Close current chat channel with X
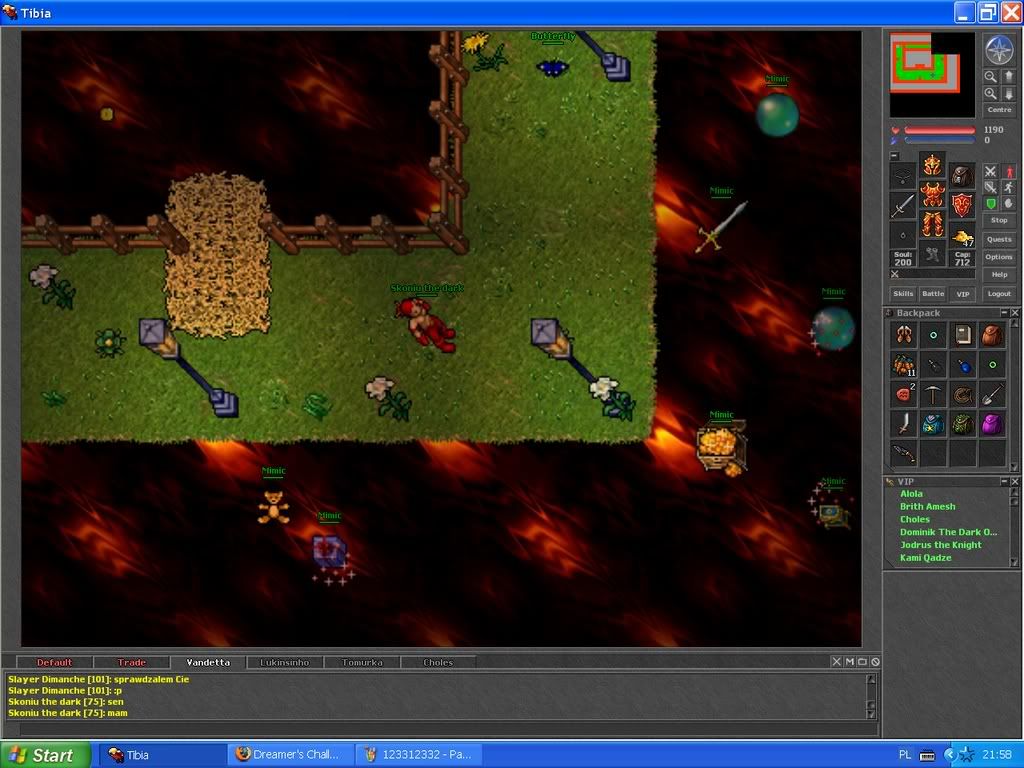 (837, 662)
